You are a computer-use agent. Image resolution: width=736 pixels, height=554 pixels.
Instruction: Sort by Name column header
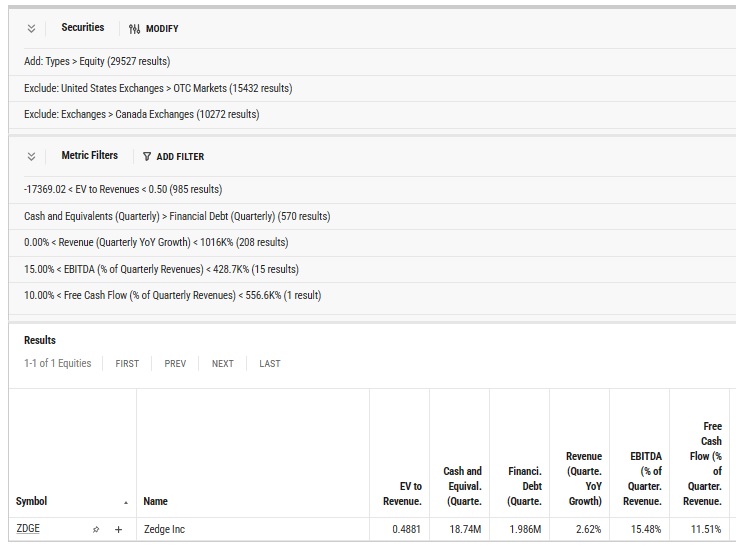(x=155, y=501)
